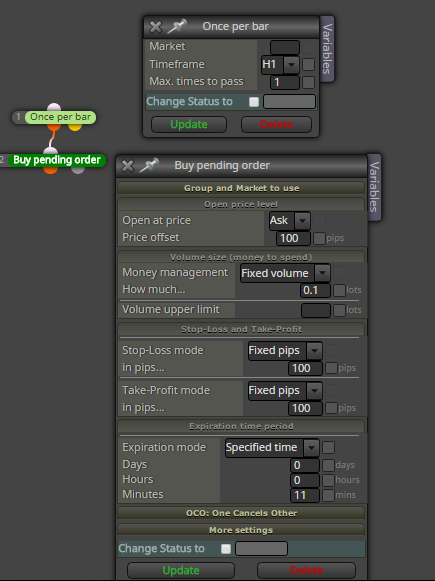Open the Take-Profit mode dropdown

(x=285, y=391)
